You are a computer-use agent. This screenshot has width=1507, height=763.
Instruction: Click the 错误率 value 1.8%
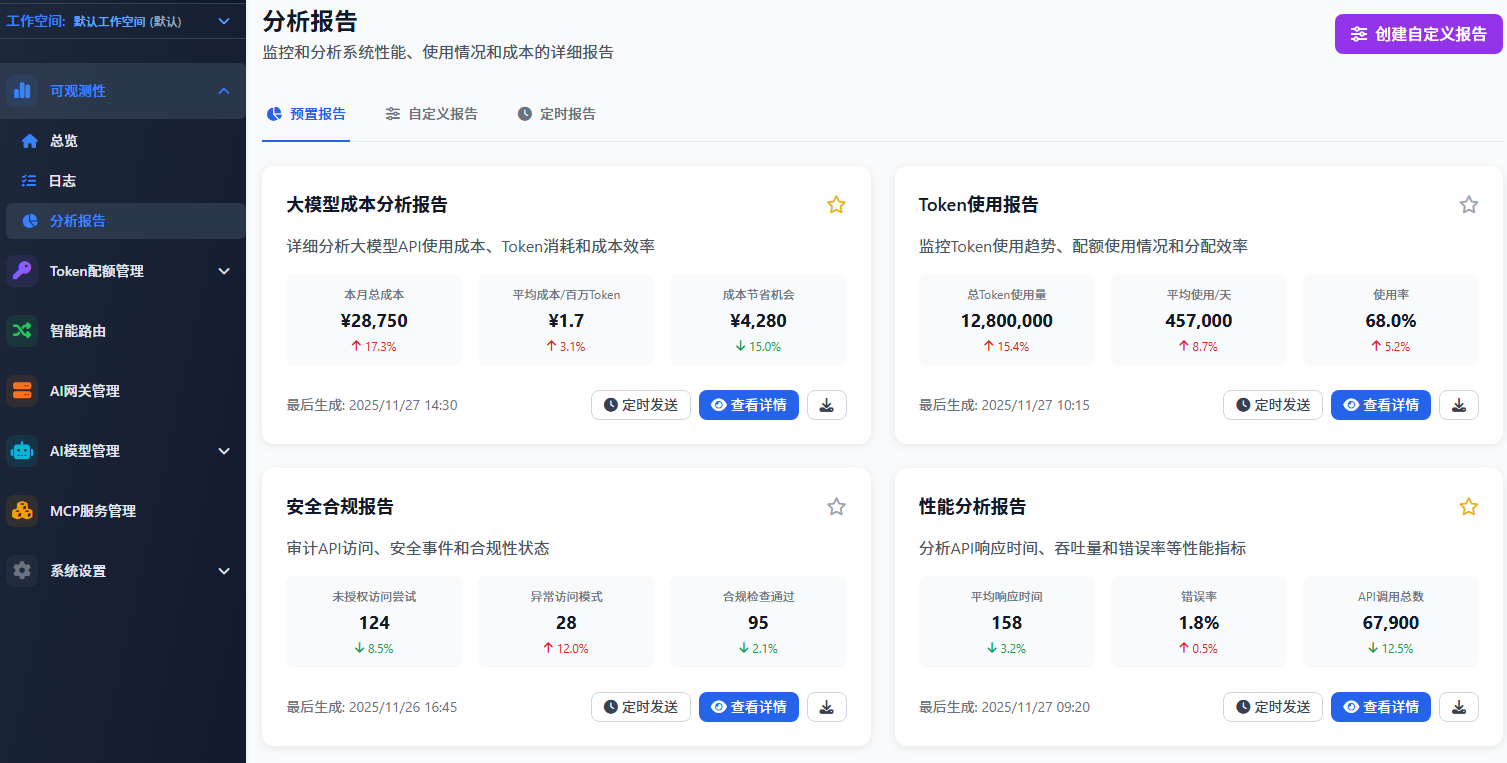(1198, 623)
